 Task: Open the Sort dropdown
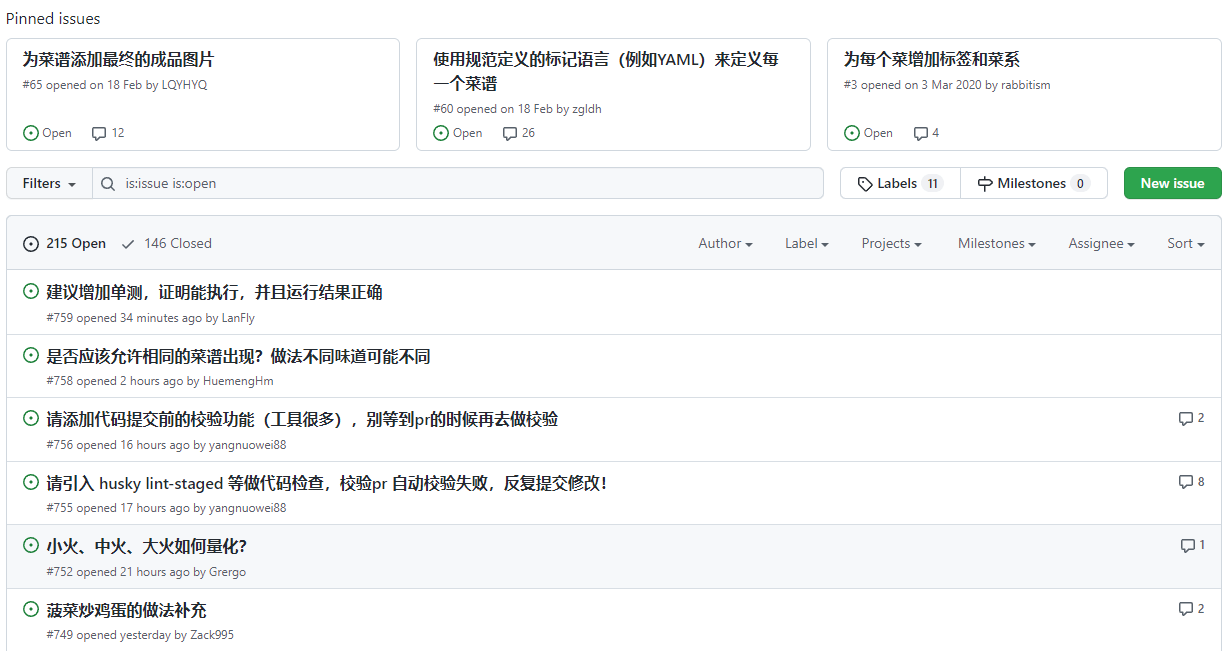[1184, 243]
